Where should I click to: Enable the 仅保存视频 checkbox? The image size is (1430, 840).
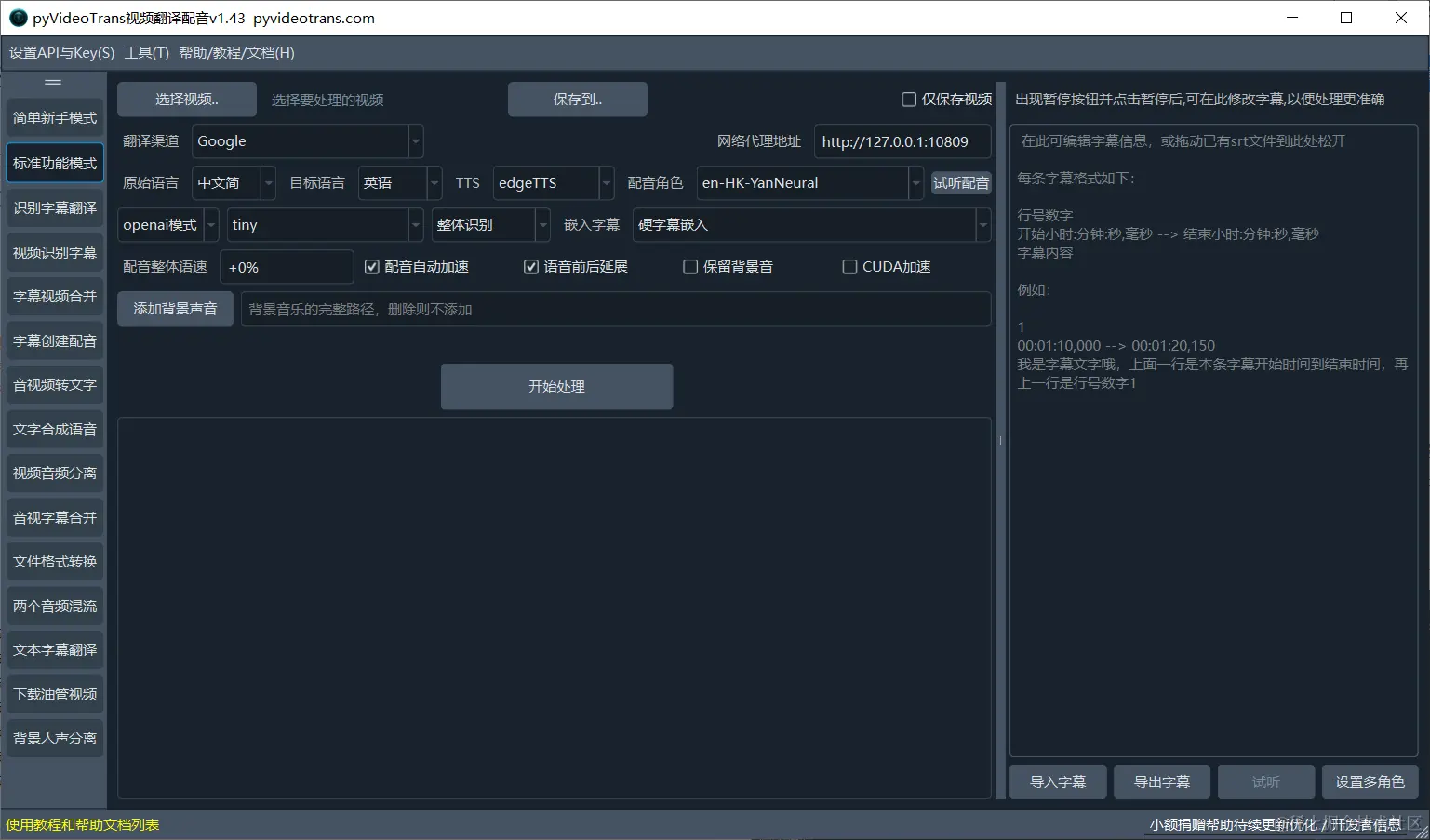tap(909, 99)
